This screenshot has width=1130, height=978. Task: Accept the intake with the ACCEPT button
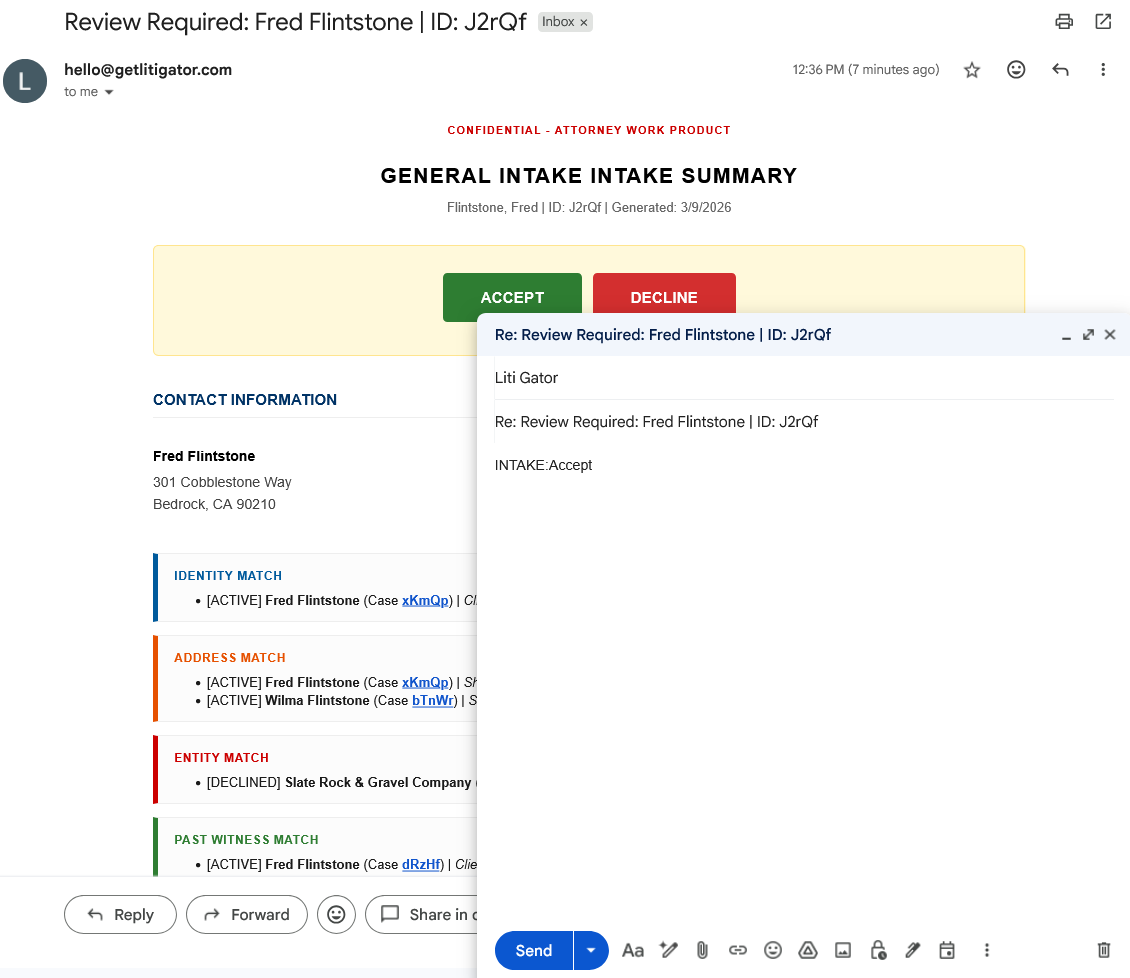coord(512,297)
